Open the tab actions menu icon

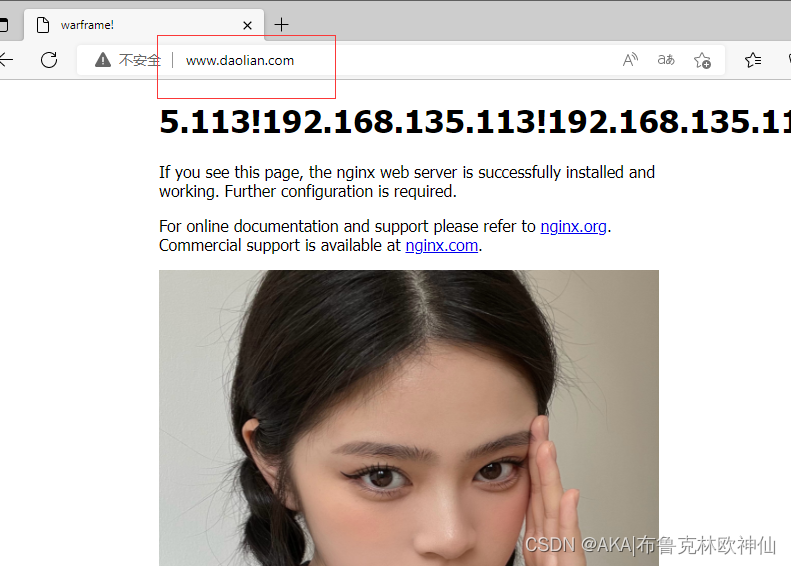3,25
